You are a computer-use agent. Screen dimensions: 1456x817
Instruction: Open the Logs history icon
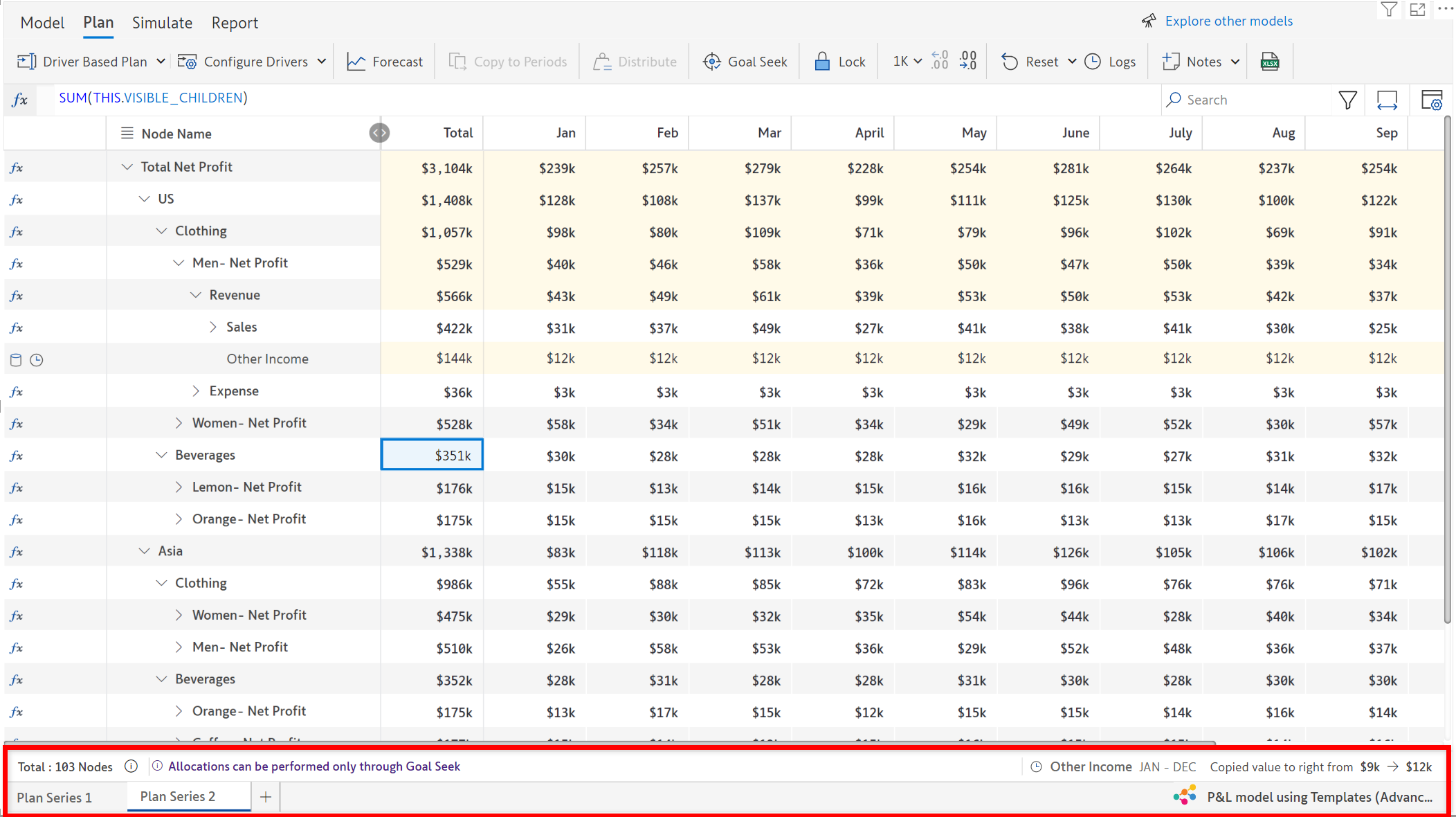(1093, 62)
